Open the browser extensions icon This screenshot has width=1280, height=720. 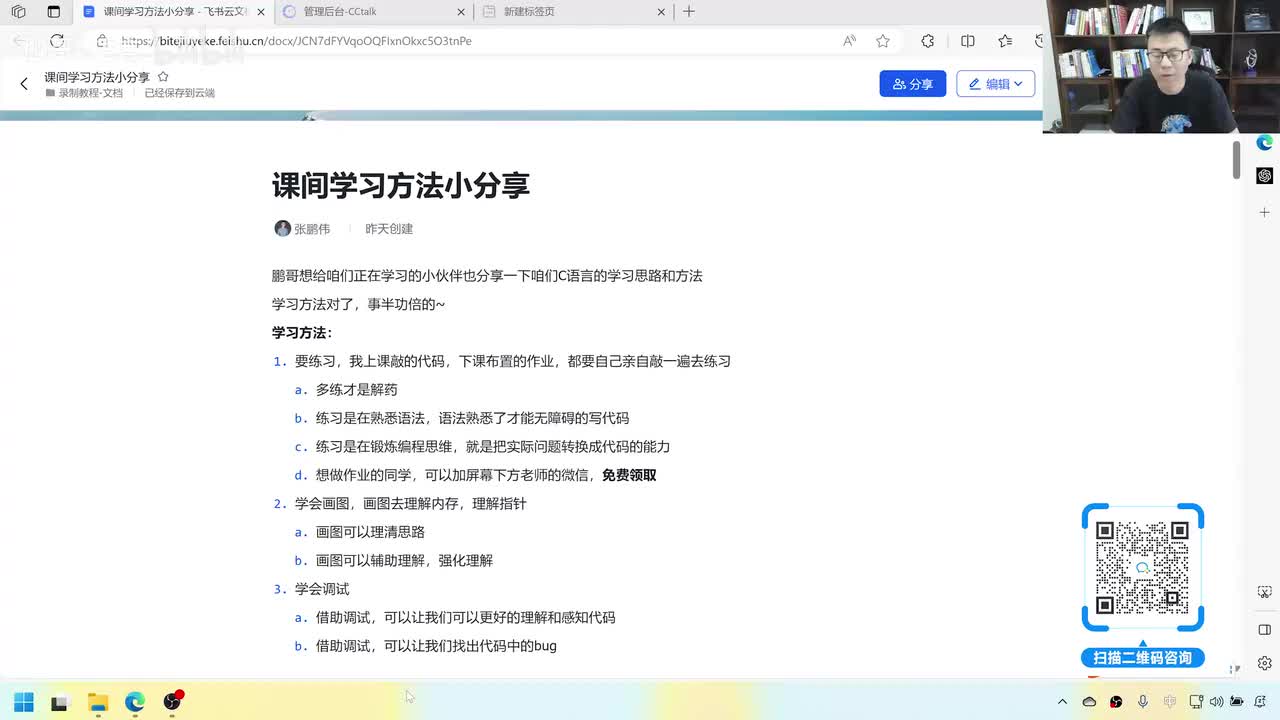coord(928,41)
